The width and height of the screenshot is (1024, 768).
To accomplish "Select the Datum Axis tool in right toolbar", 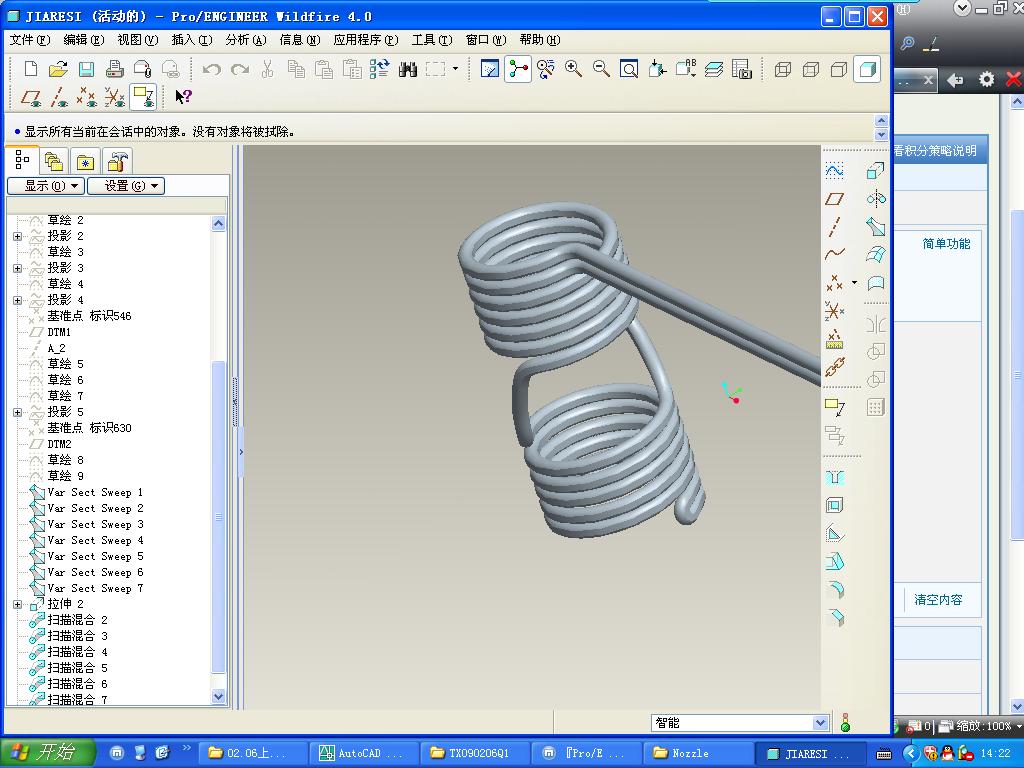I will (835, 227).
